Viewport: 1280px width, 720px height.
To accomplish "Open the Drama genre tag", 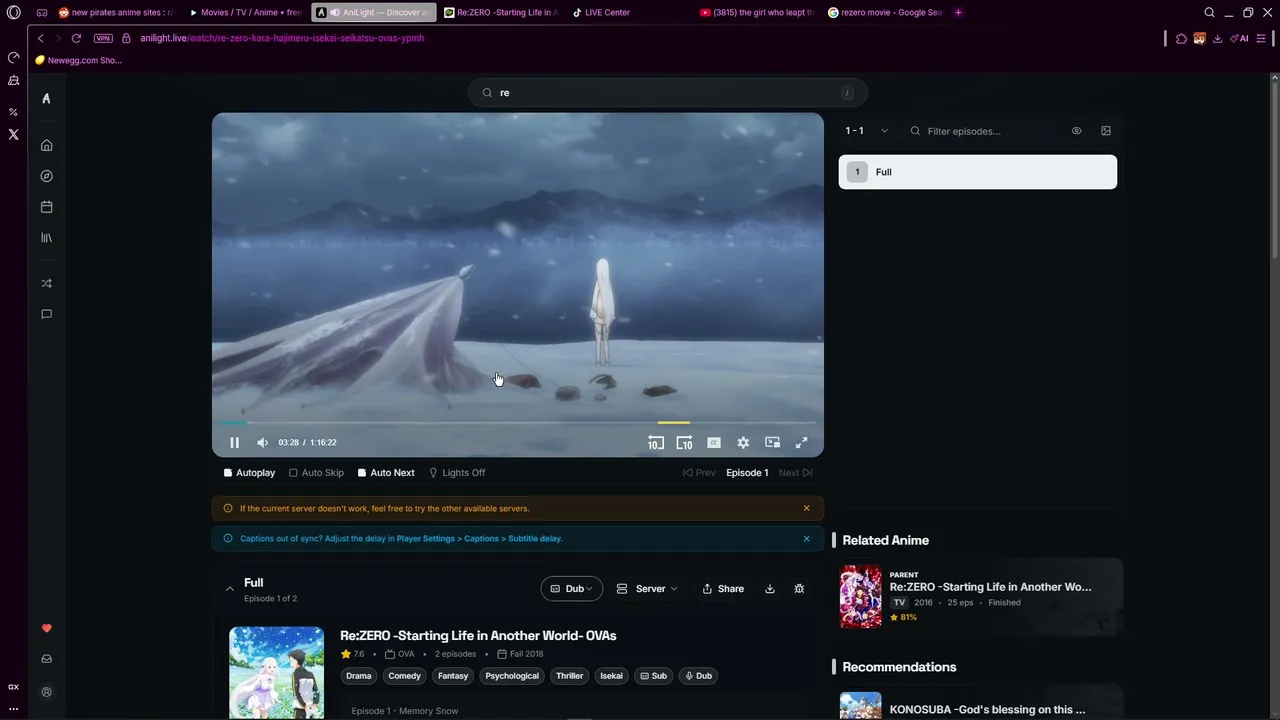I will click(359, 676).
